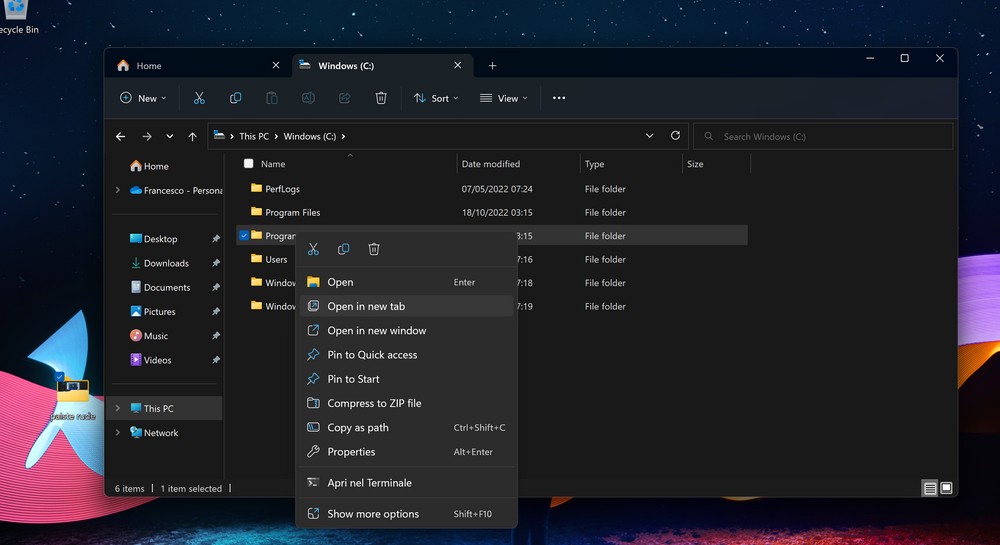Select Open in the context menu
The width and height of the screenshot is (1000, 545).
click(x=406, y=282)
